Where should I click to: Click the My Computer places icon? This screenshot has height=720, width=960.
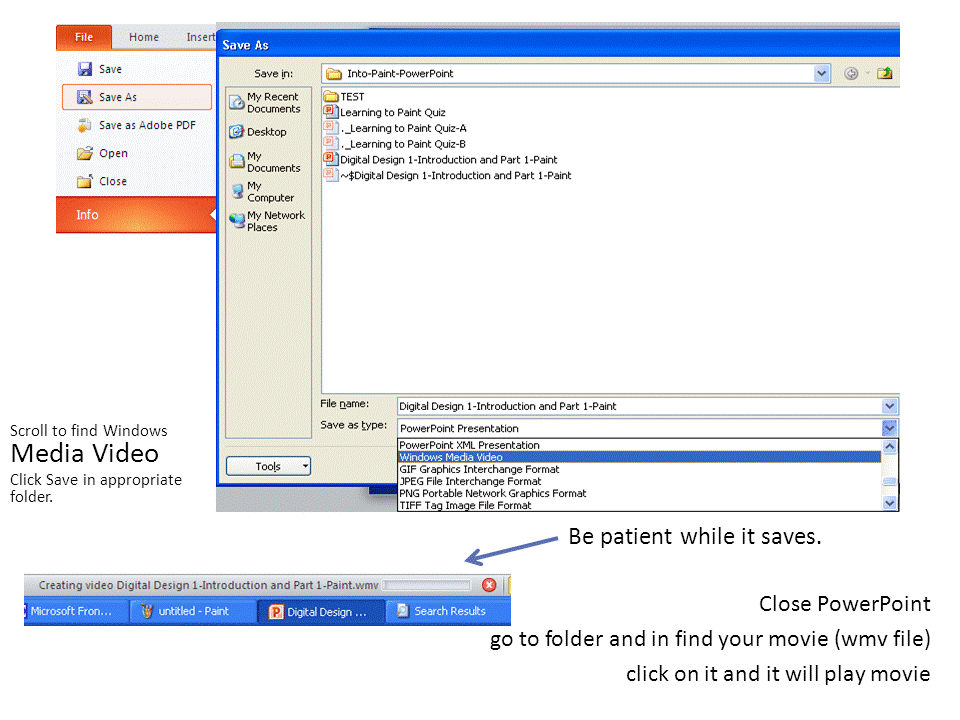(237, 192)
